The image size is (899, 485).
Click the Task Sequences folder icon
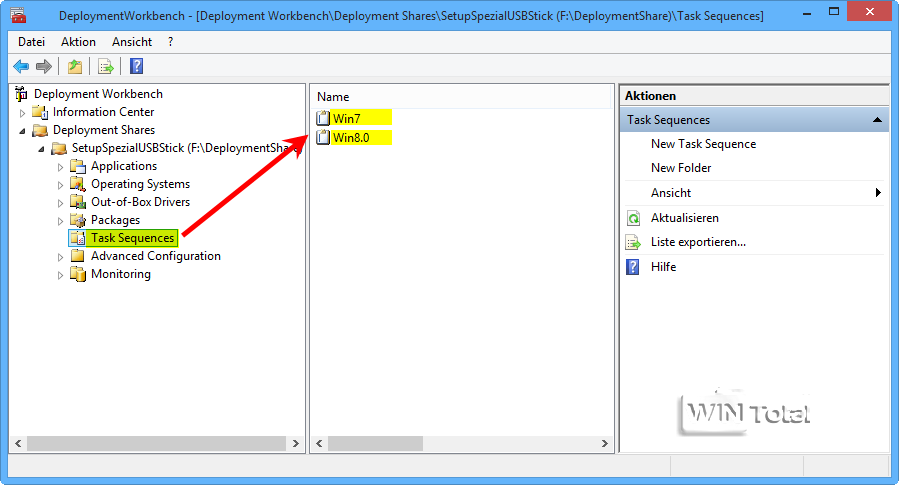click(x=77, y=238)
